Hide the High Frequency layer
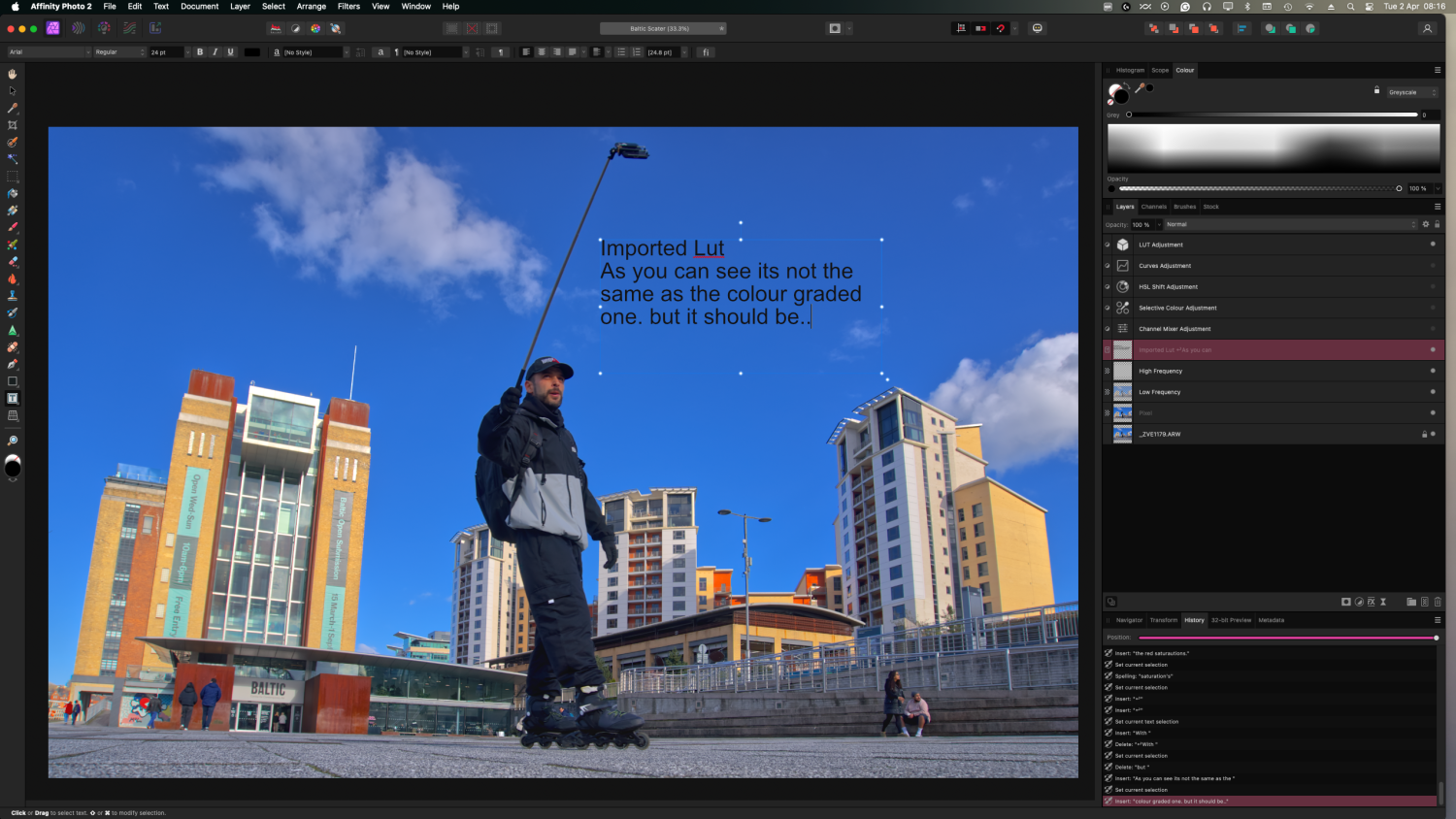Screen dimensions: 1456x819 pyautogui.click(x=1432, y=371)
